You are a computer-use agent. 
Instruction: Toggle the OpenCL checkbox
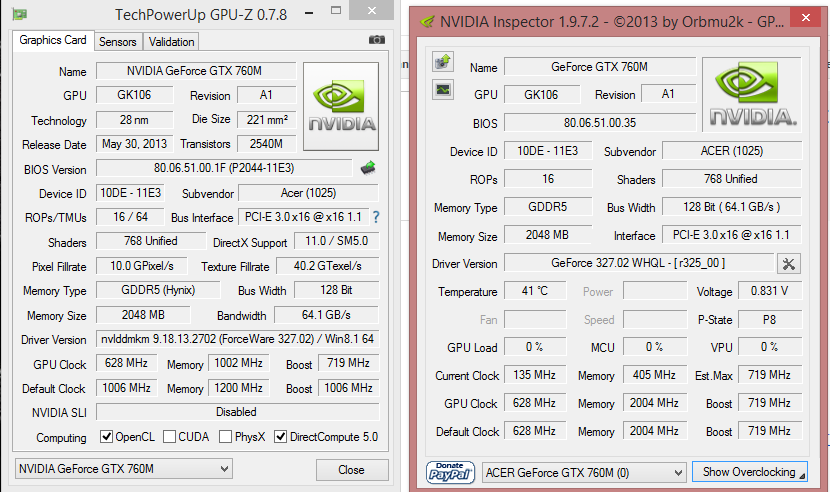106,437
